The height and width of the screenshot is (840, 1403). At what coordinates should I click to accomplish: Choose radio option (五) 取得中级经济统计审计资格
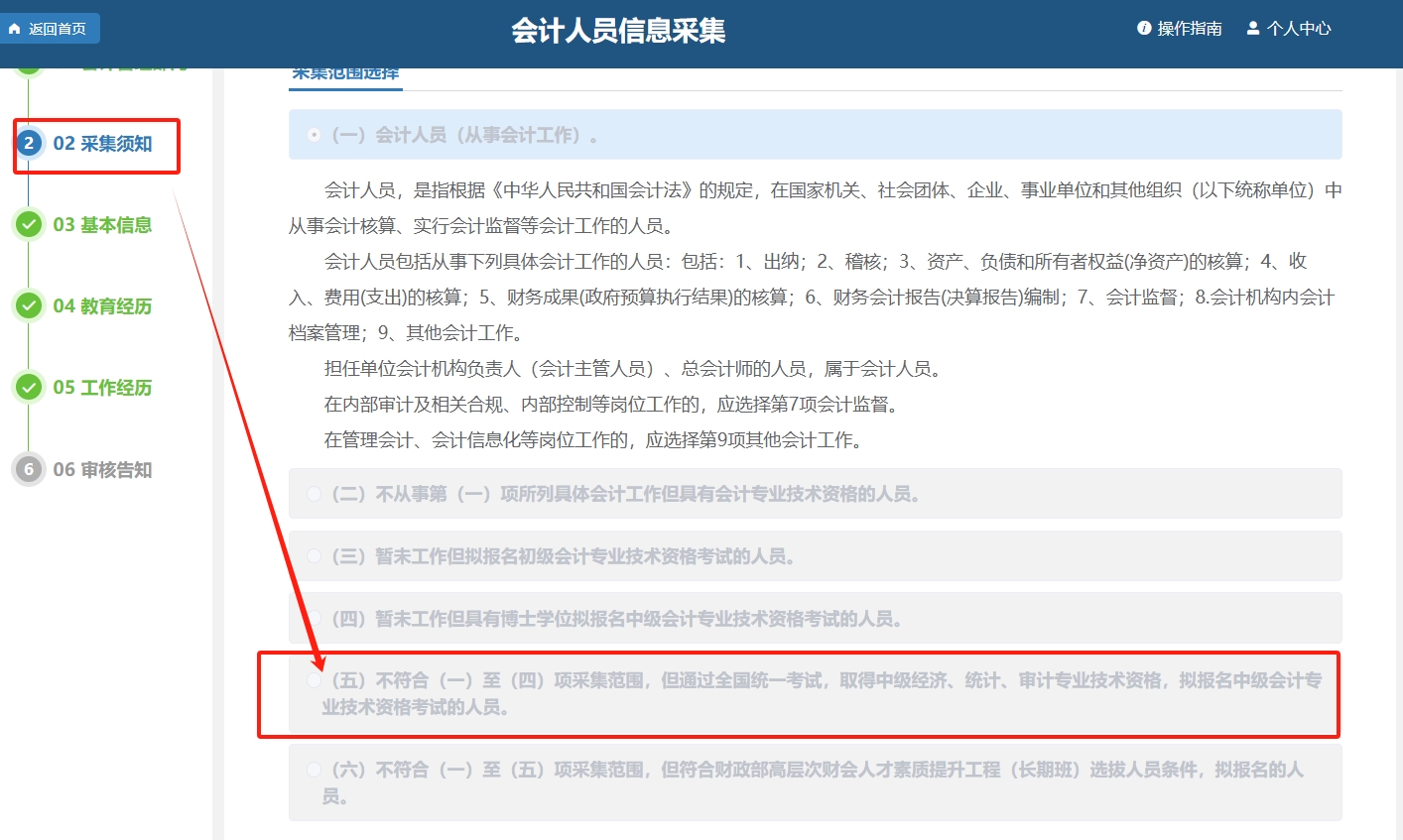[315, 680]
